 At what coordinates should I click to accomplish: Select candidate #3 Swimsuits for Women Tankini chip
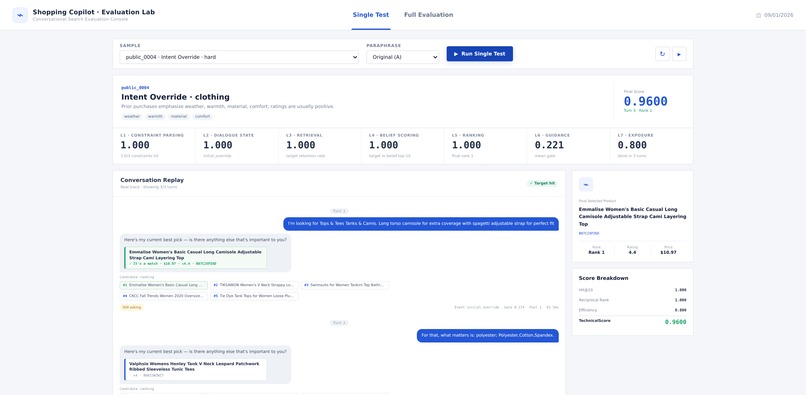pos(344,285)
